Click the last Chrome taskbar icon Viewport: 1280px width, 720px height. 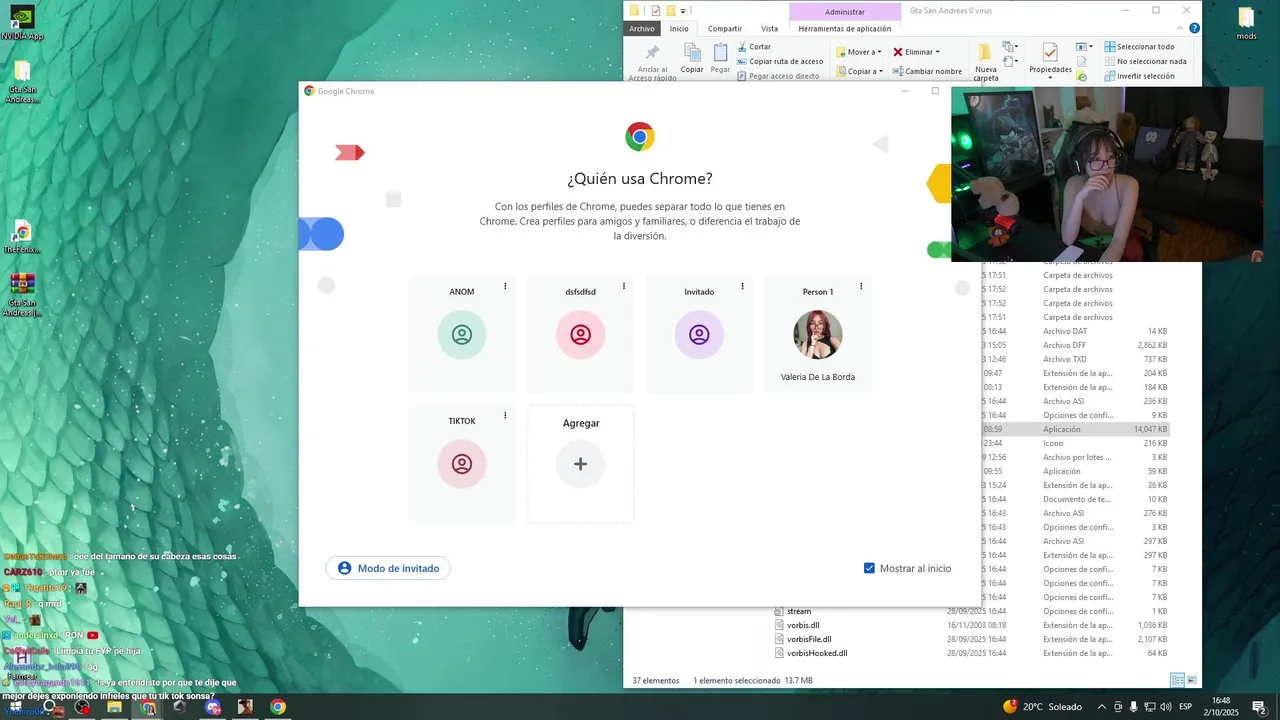[278, 707]
